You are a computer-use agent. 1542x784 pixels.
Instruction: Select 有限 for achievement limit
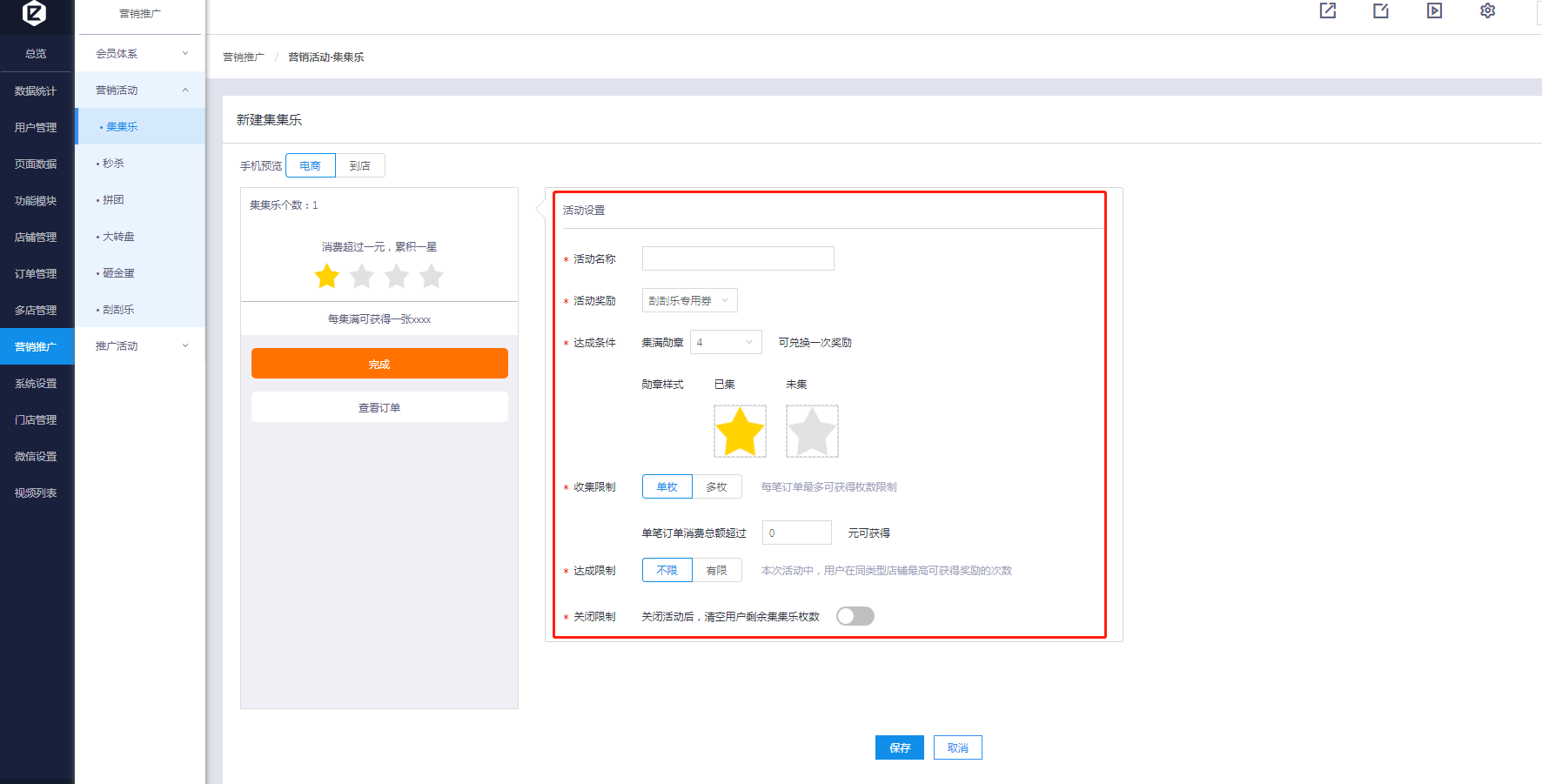[716, 570]
